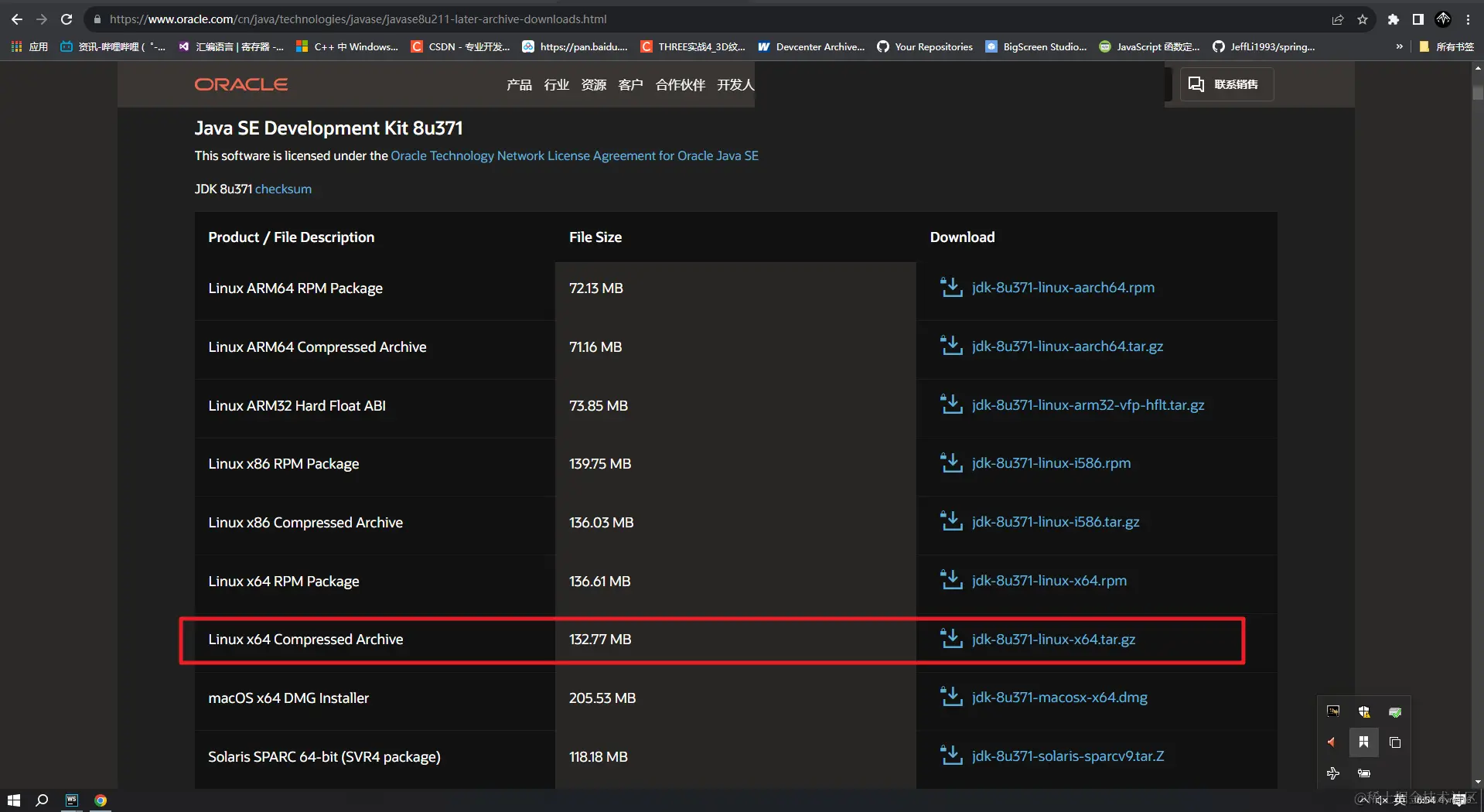Open the 合作伙伴 navigation menu
Viewport: 1484px width, 812px height.
pyautogui.click(x=681, y=84)
